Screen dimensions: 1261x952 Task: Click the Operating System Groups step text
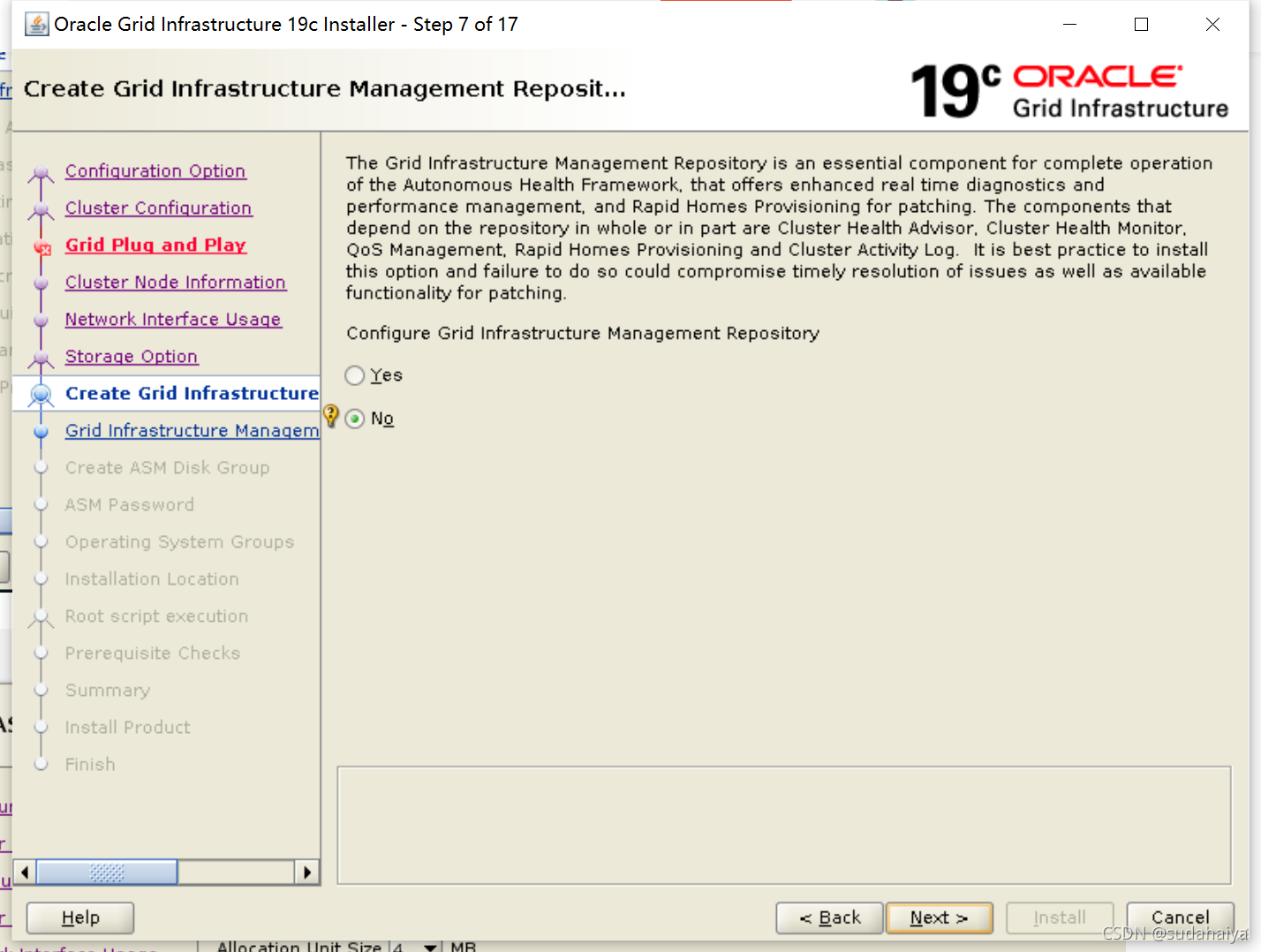click(x=179, y=541)
